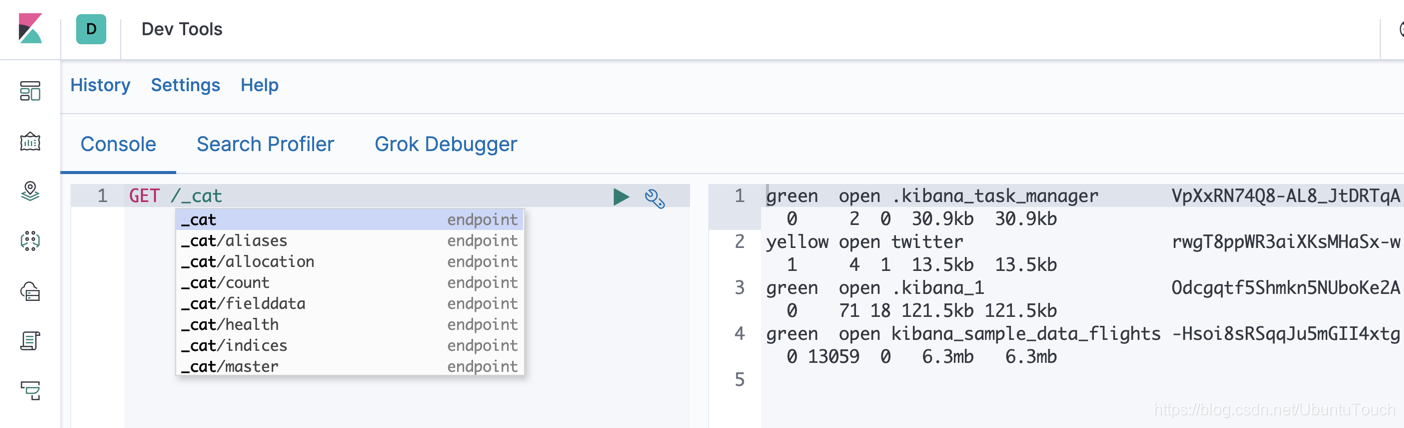Open the Help link
This screenshot has height=428, width=1404.
[x=259, y=85]
